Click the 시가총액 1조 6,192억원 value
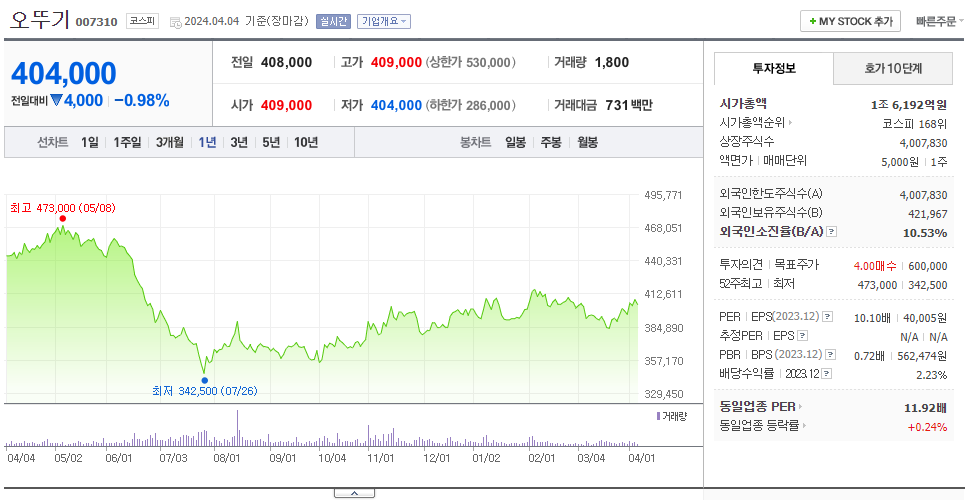This screenshot has width=968, height=500. pyautogui.click(x=909, y=105)
